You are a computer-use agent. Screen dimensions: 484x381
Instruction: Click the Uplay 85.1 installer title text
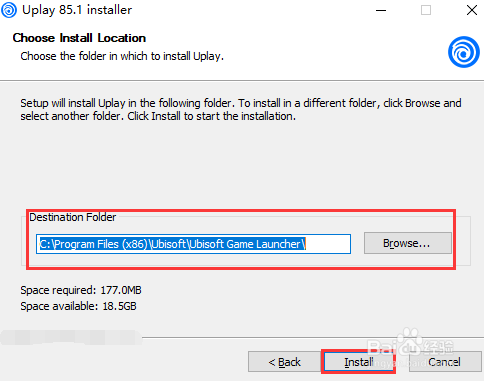pyautogui.click(x=77, y=10)
